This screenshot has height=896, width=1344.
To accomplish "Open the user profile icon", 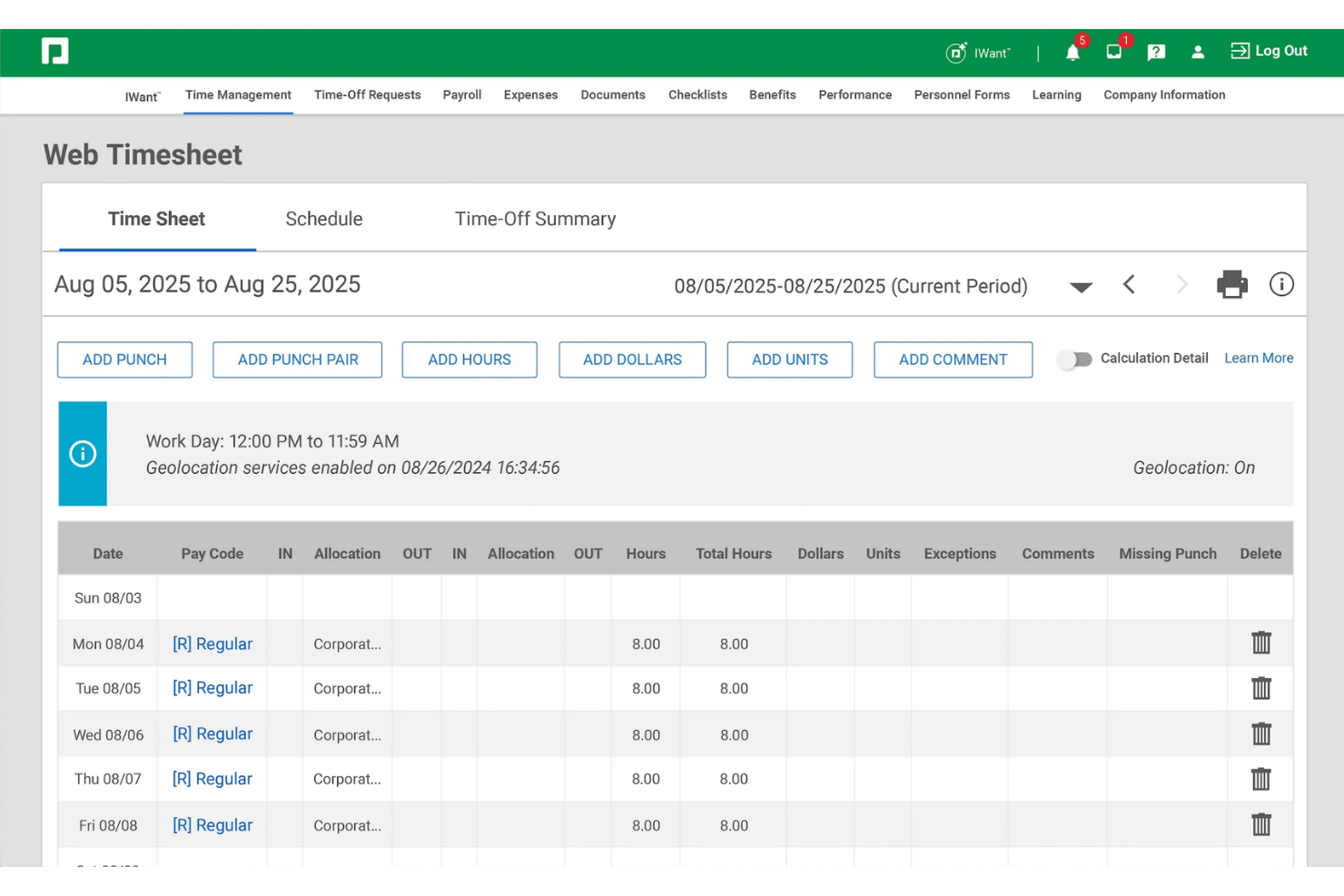I will tap(1198, 53).
